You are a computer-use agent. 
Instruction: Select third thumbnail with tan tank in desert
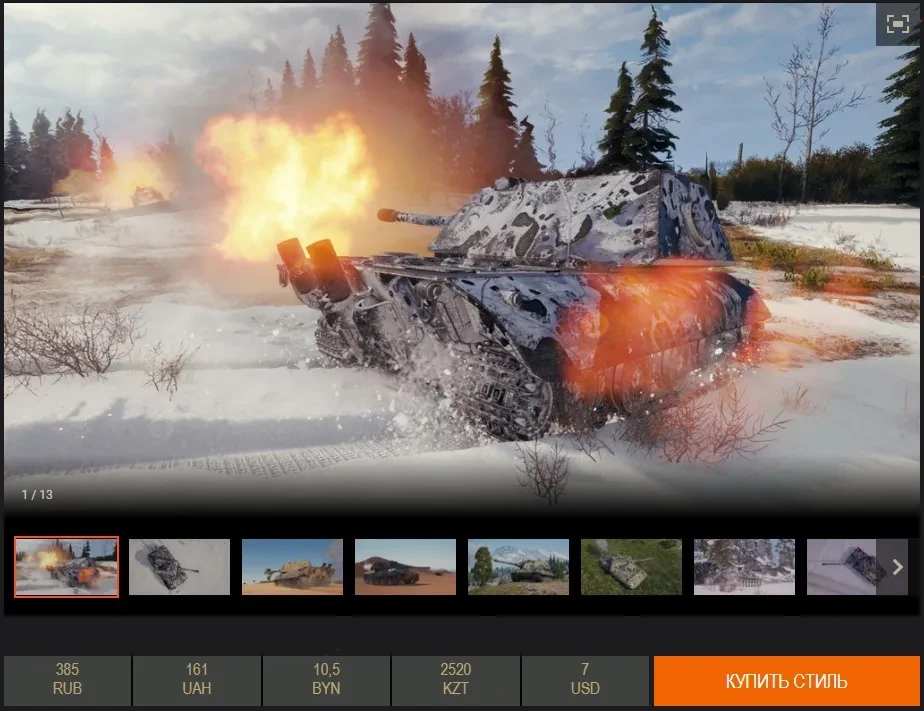tap(292, 567)
